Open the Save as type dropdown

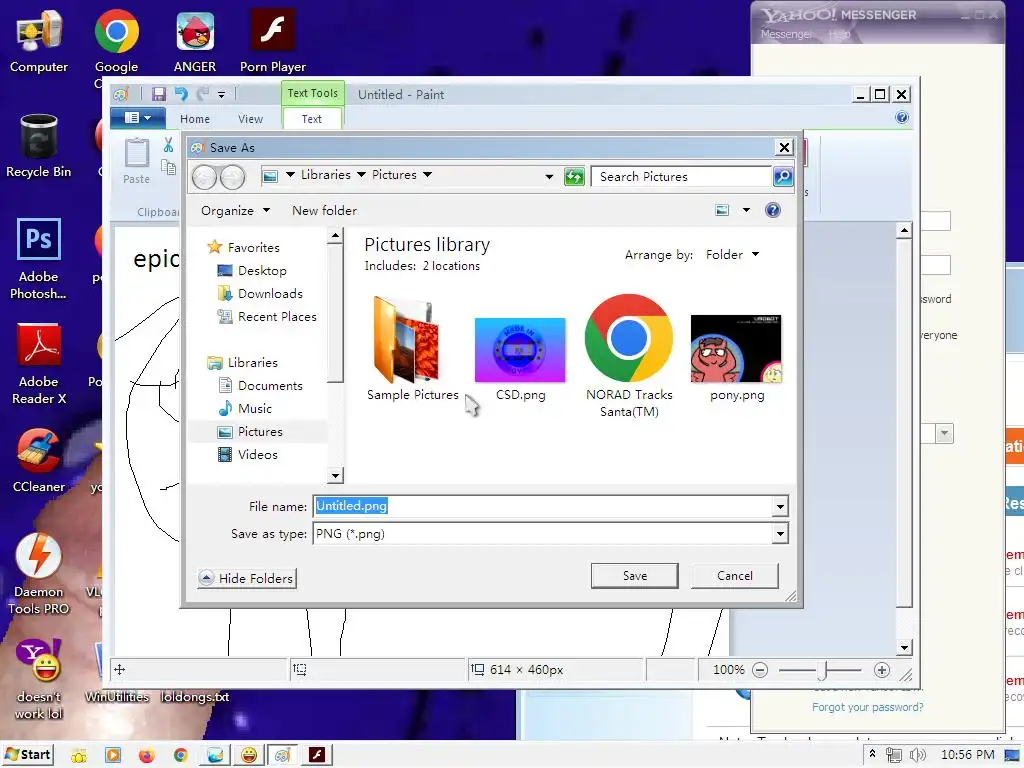click(780, 534)
